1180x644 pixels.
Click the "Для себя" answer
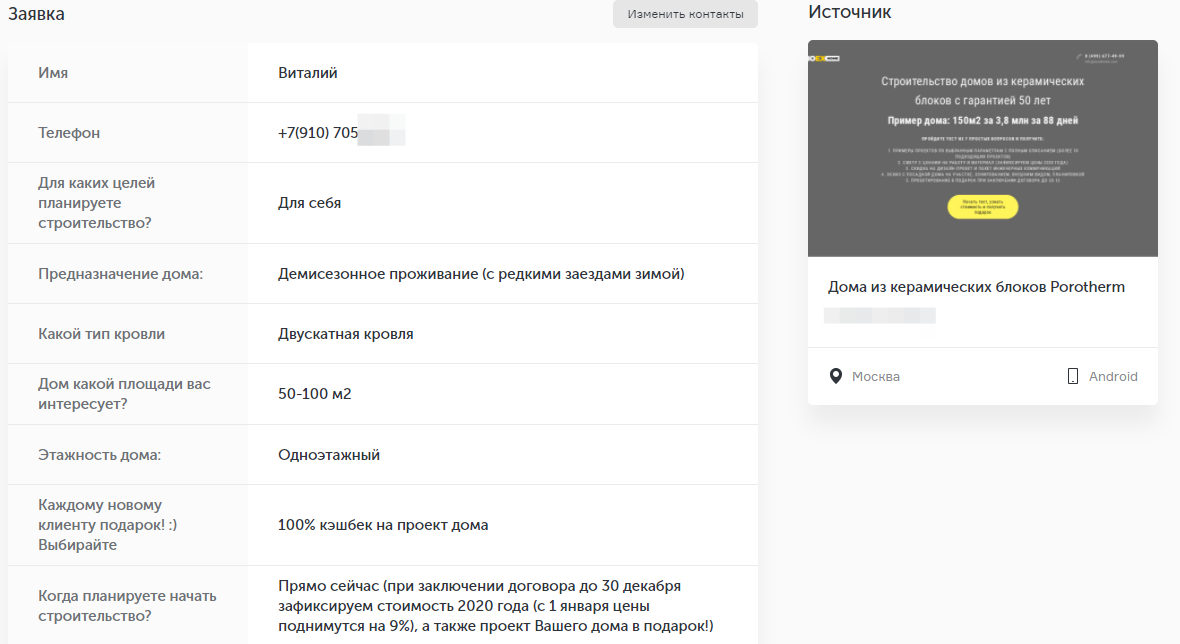coord(309,203)
